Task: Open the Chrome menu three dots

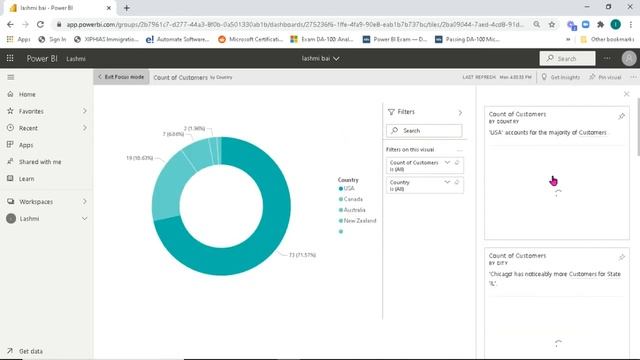Action: (631, 24)
